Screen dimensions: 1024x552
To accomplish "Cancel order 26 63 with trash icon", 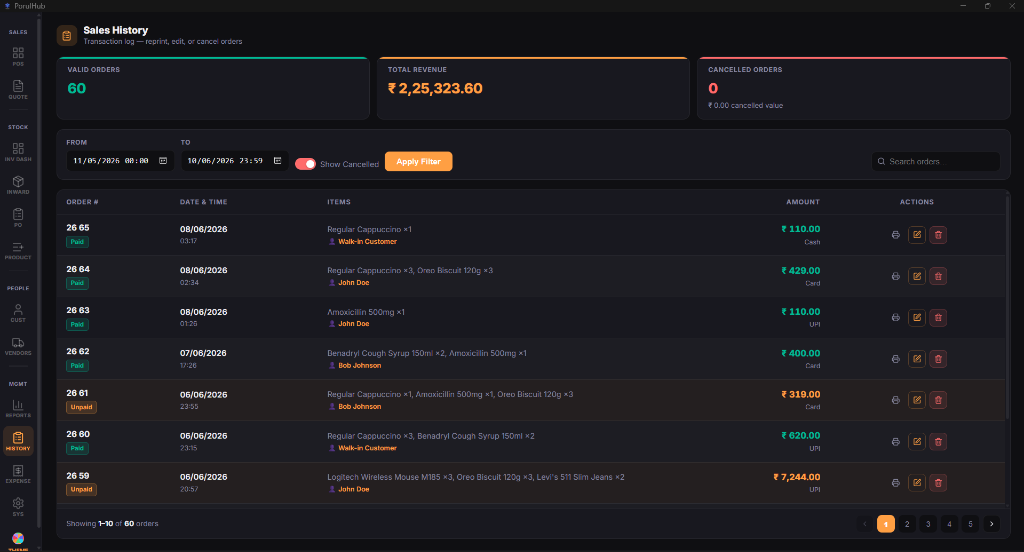I will pos(938,317).
